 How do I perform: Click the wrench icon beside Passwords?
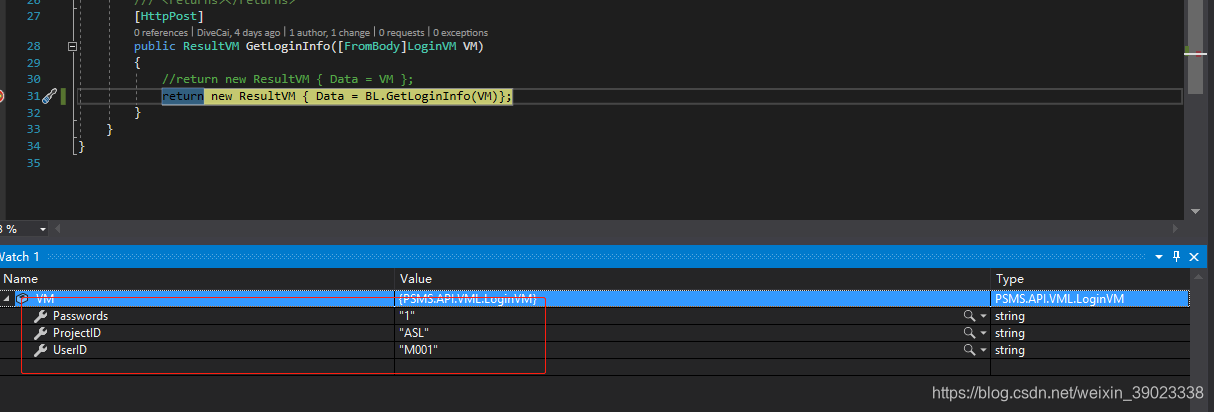point(41,316)
